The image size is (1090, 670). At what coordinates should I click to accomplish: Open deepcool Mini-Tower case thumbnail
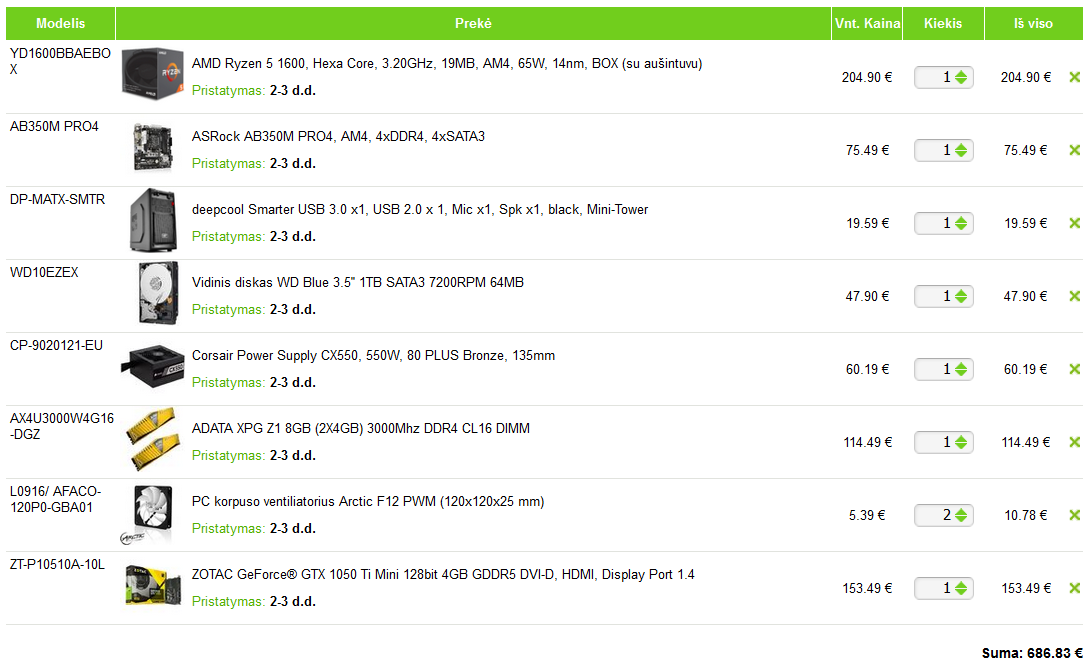pyautogui.click(x=153, y=220)
